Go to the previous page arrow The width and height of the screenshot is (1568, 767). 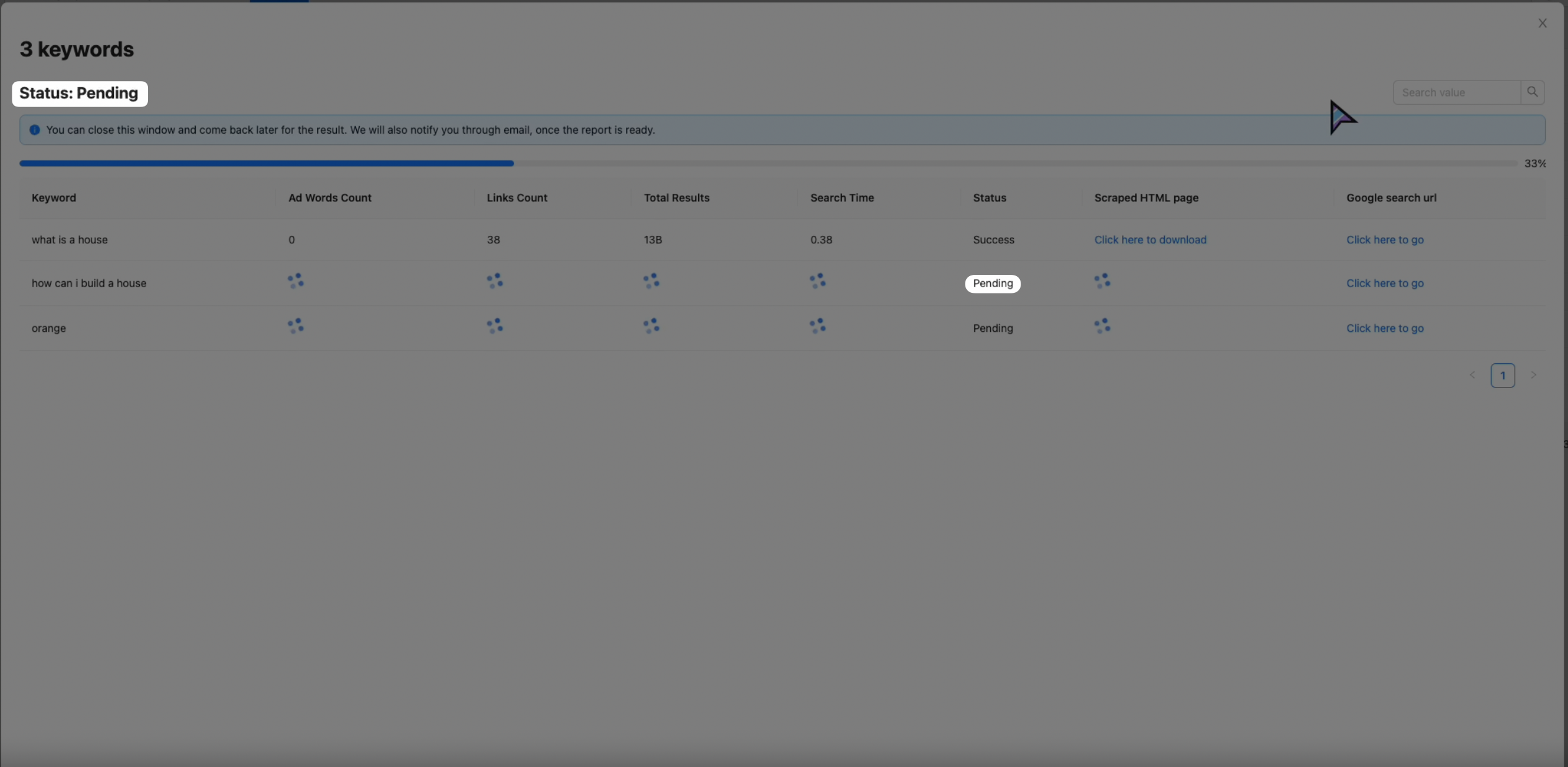1473,375
